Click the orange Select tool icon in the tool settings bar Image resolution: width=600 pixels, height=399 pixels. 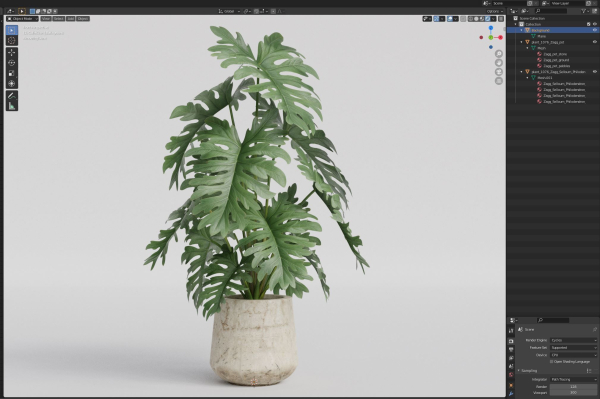[x=22, y=11]
